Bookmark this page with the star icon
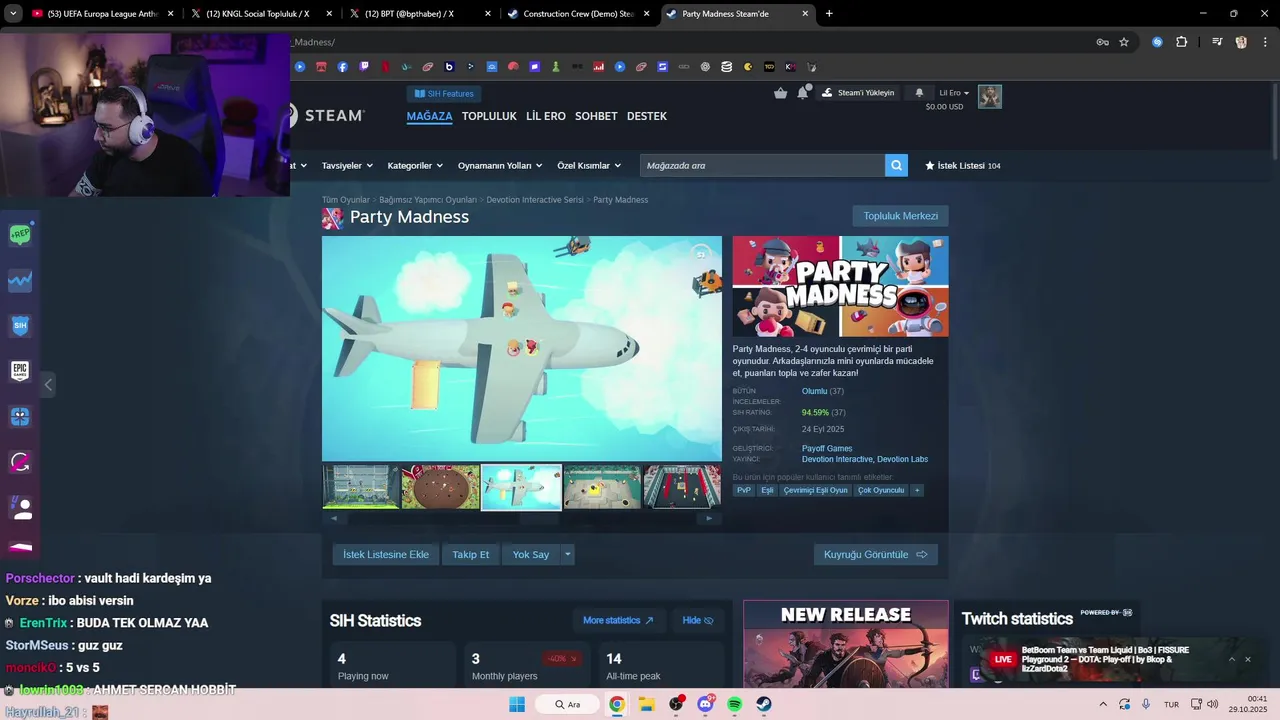This screenshot has width=1280, height=720. (x=1124, y=42)
